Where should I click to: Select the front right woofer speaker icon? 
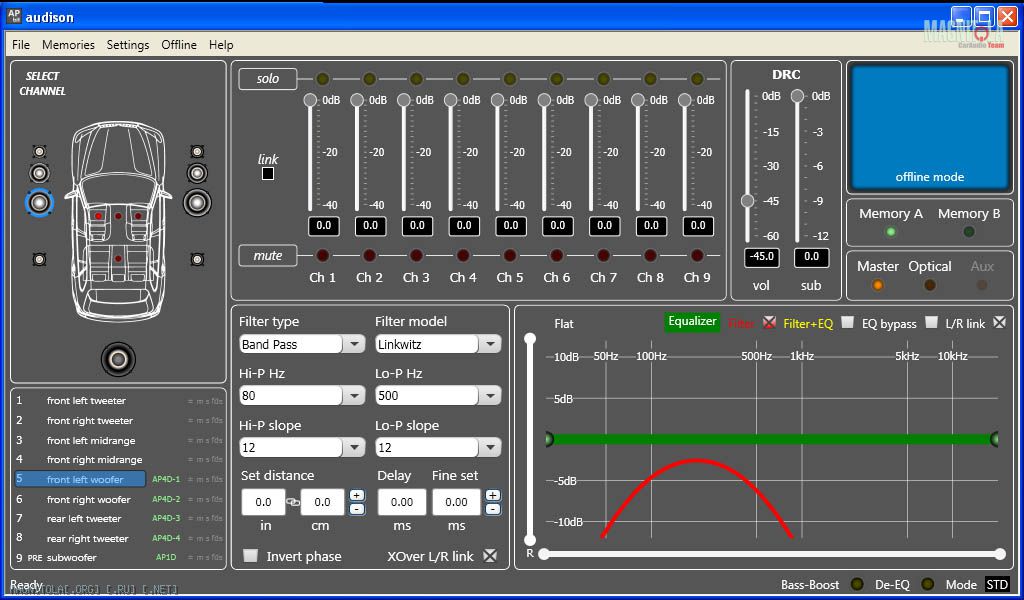click(197, 202)
